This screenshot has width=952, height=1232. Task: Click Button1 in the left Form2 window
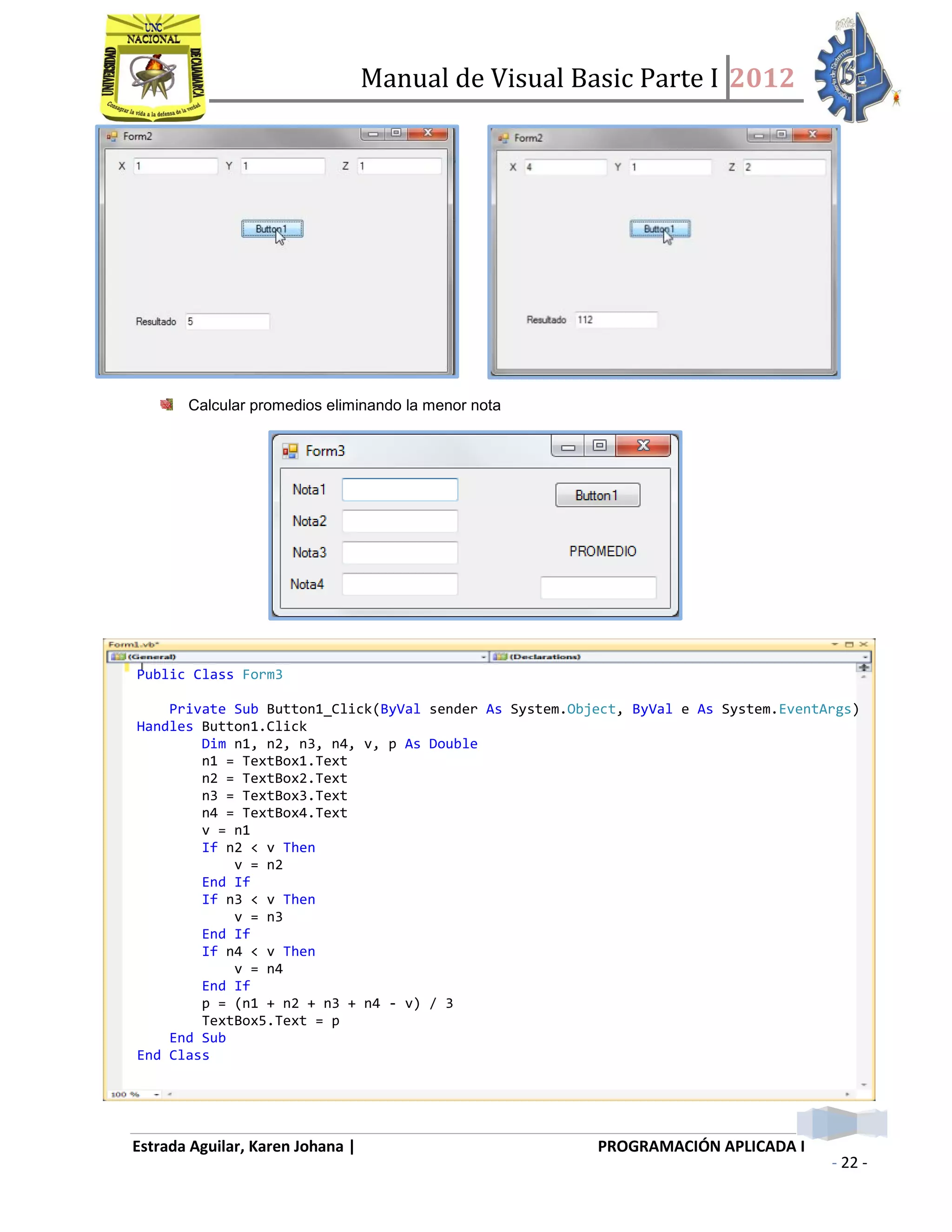pyautogui.click(x=272, y=229)
